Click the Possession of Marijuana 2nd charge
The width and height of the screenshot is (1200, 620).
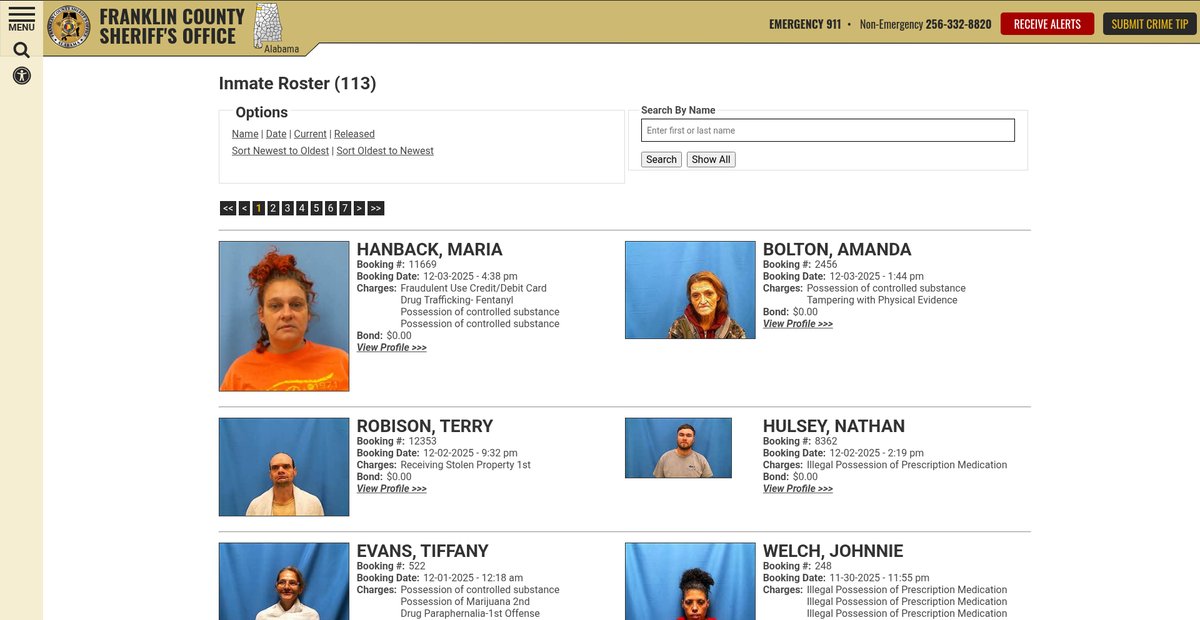coord(465,602)
